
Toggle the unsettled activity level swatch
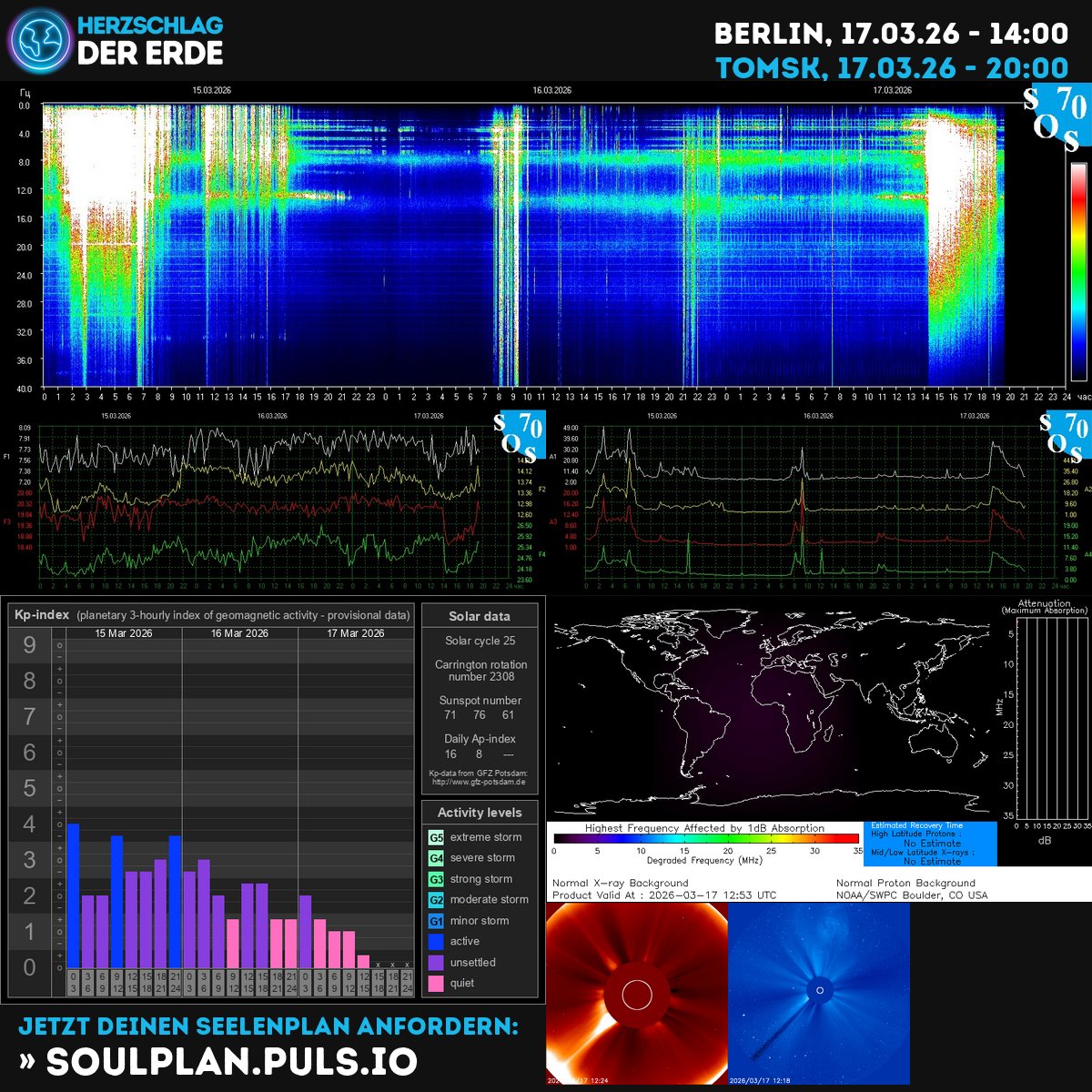434,962
